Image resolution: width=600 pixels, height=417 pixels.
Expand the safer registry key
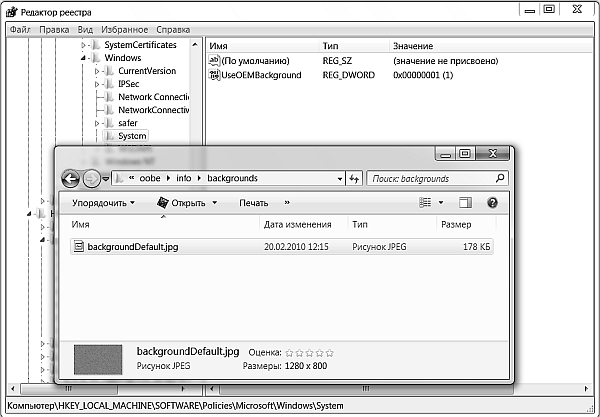pos(96,123)
